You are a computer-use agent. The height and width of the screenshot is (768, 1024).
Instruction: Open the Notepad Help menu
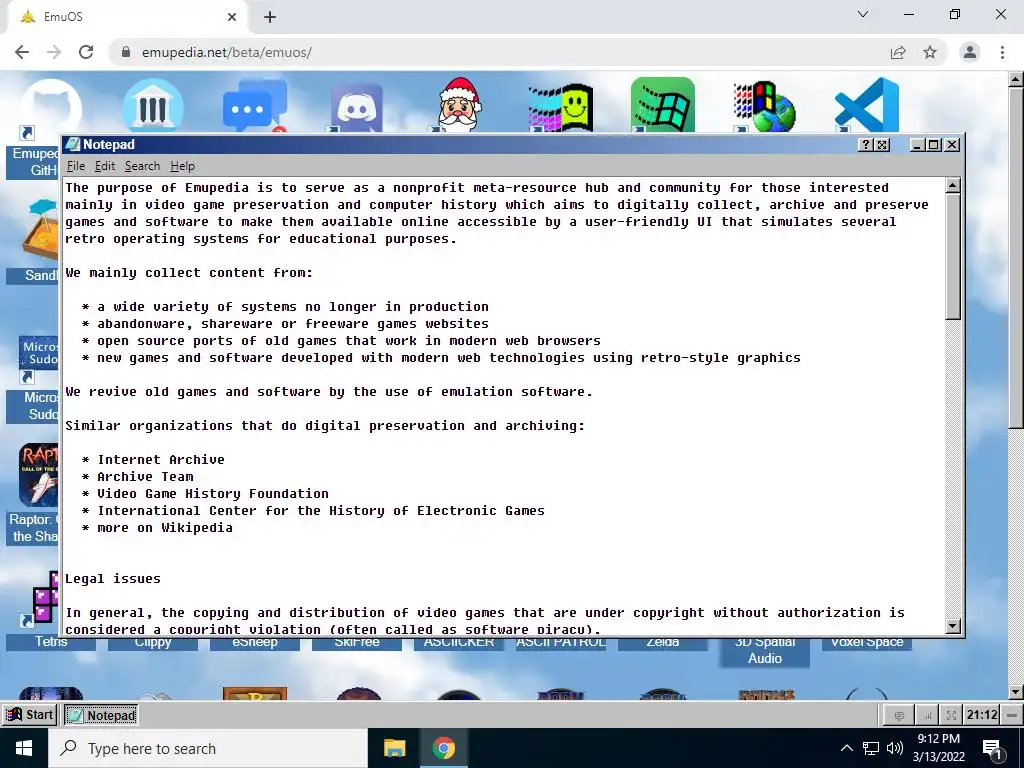point(182,166)
